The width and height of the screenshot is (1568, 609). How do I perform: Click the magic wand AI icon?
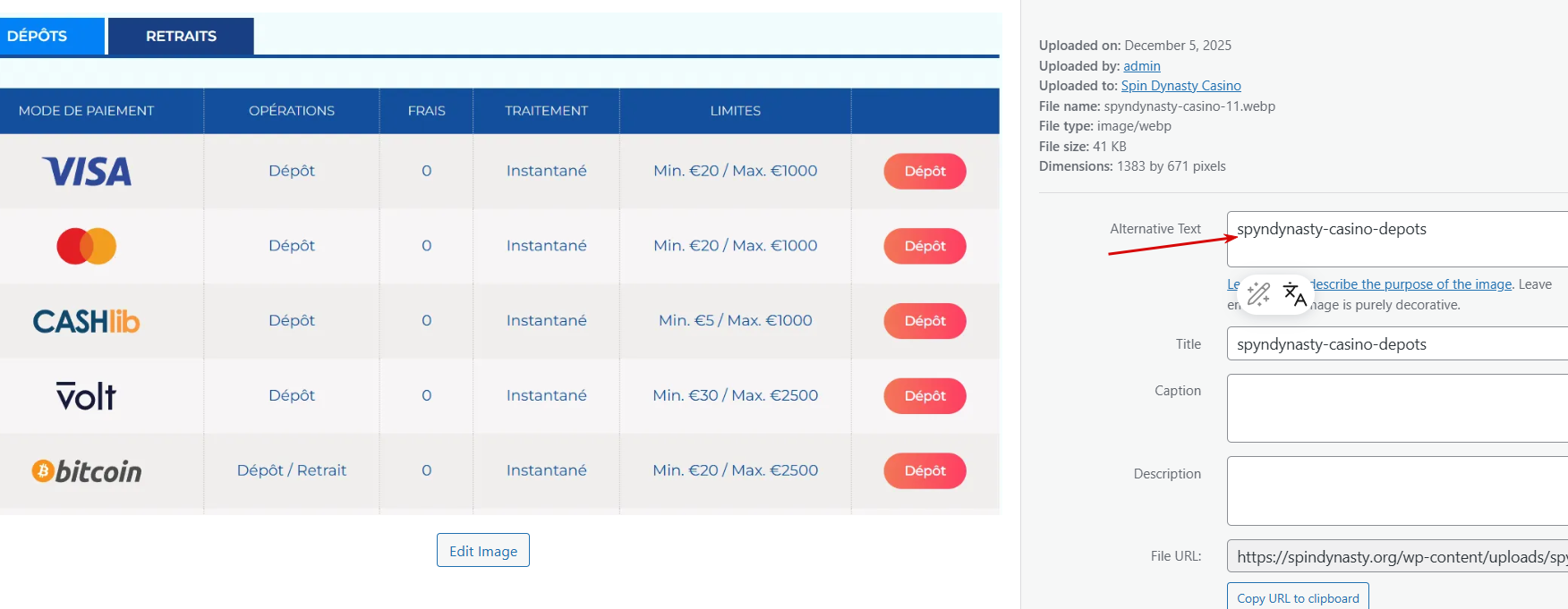(x=1258, y=294)
